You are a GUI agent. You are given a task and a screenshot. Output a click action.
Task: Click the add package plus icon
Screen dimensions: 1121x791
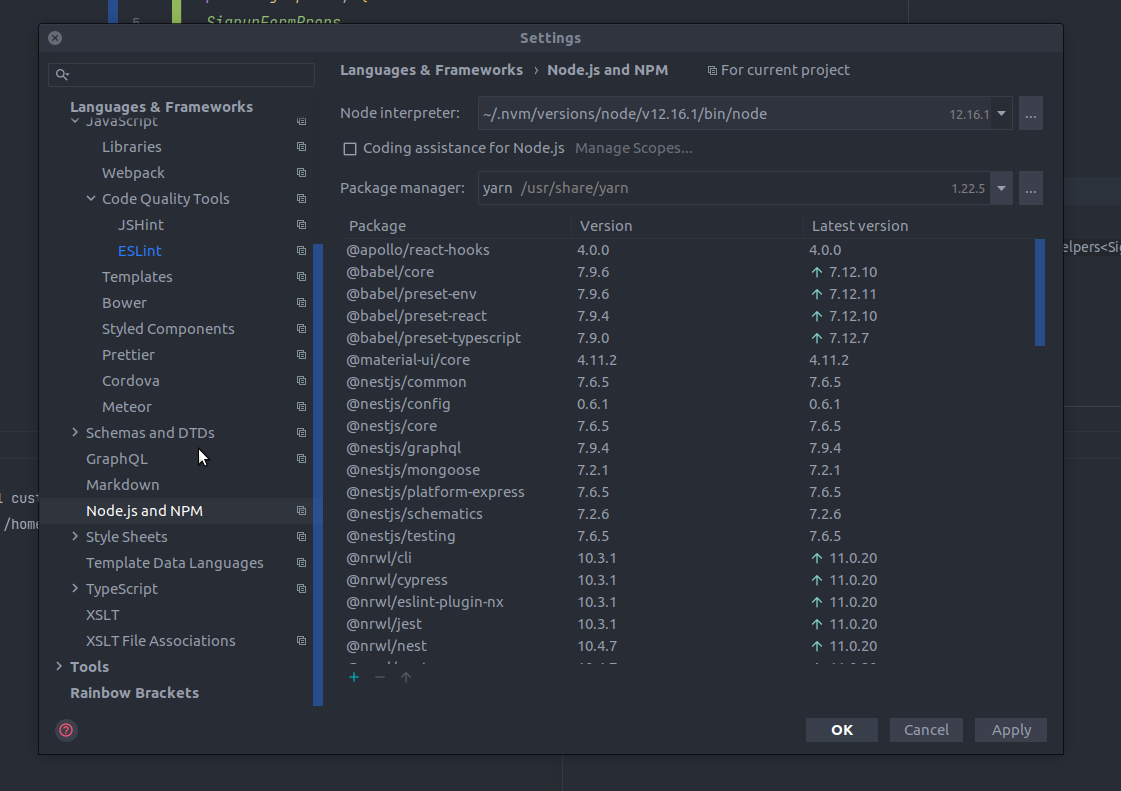pos(354,677)
